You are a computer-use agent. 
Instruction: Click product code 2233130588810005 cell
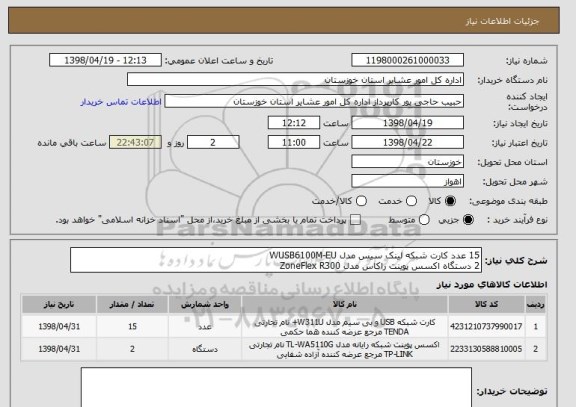pyautogui.click(x=486, y=349)
